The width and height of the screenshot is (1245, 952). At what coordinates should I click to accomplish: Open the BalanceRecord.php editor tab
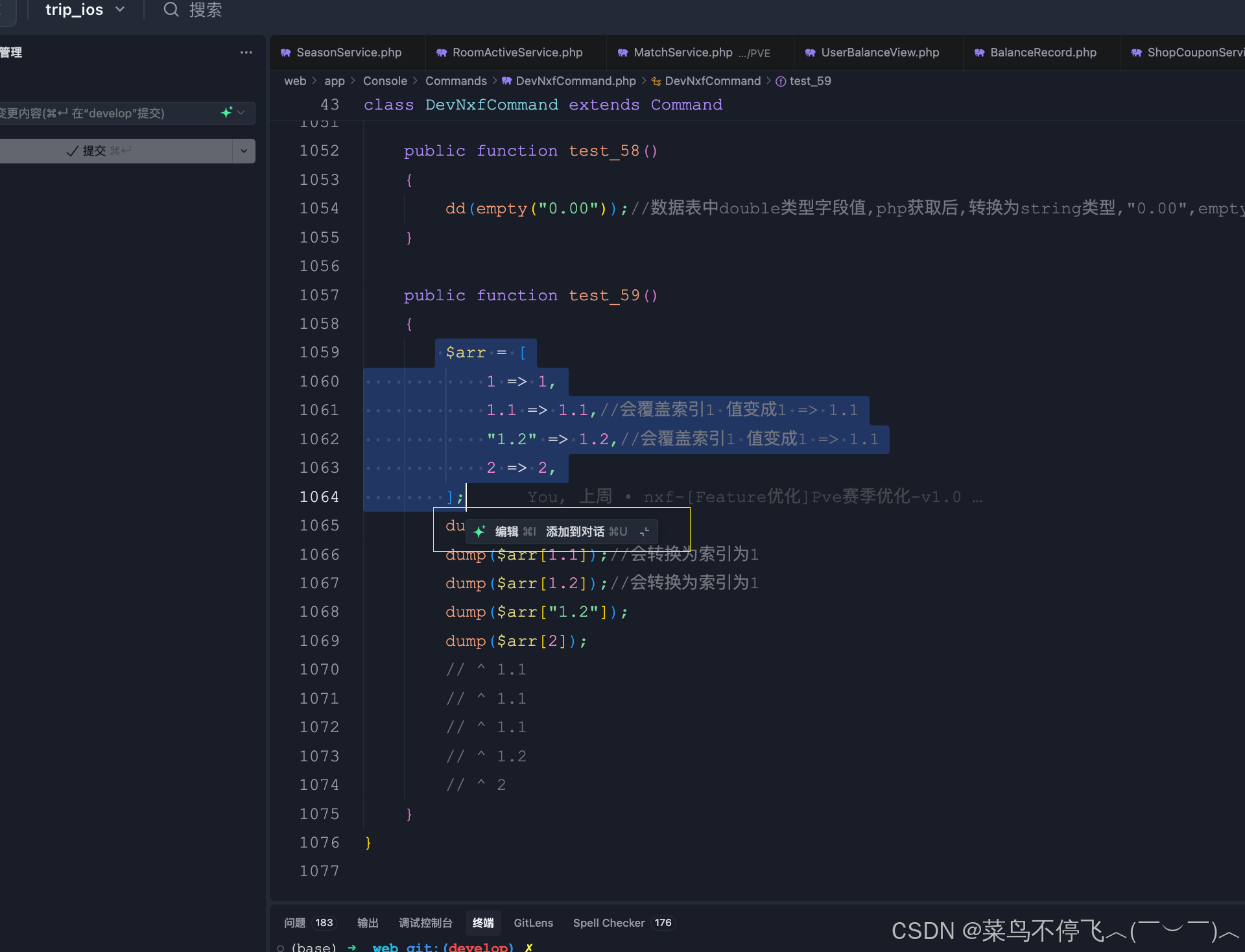click(x=1043, y=53)
